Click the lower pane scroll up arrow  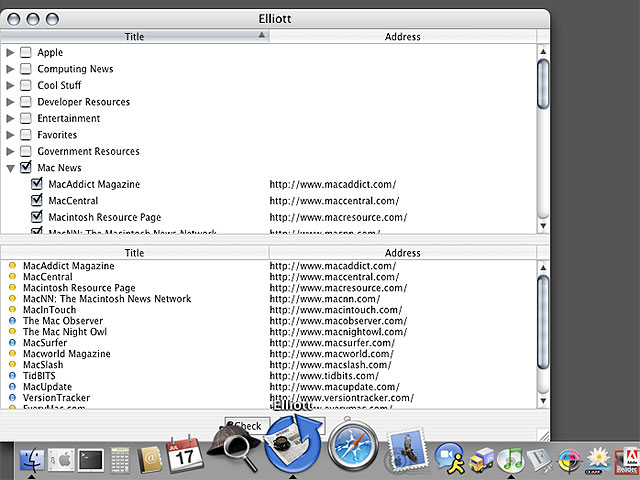coord(543,268)
